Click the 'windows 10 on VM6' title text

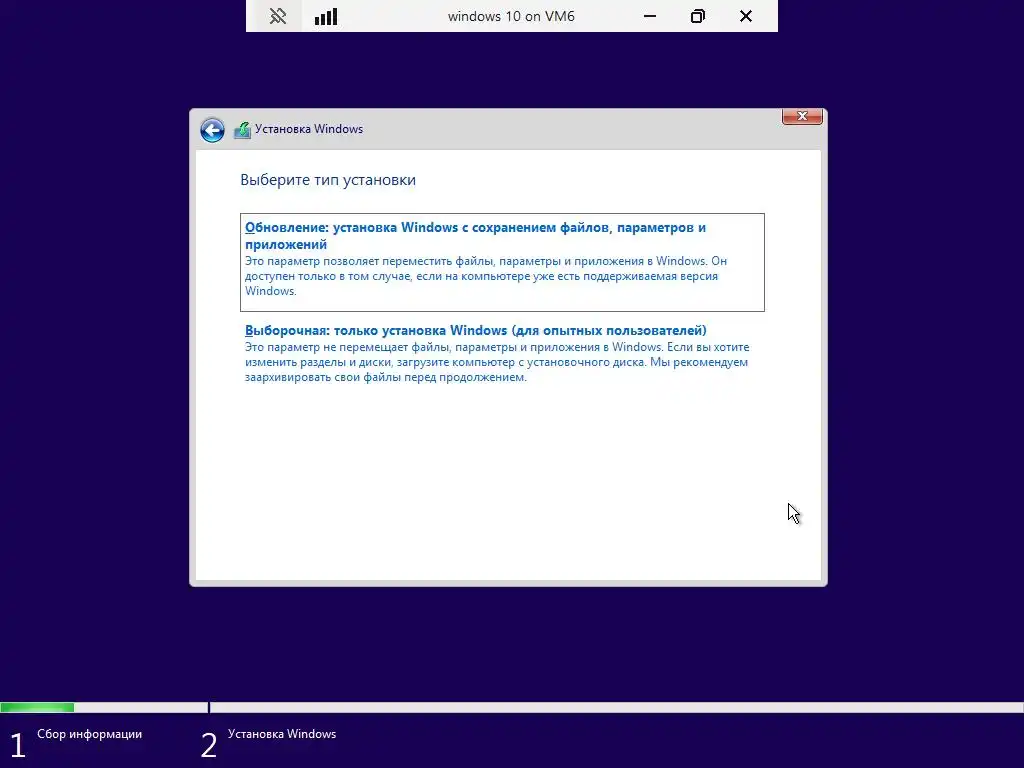[511, 16]
